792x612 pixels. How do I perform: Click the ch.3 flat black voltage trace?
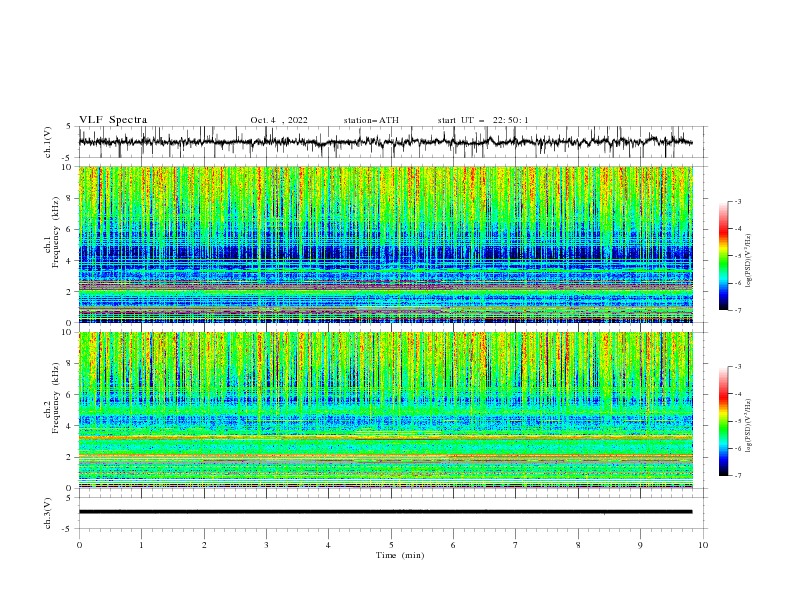click(385, 512)
